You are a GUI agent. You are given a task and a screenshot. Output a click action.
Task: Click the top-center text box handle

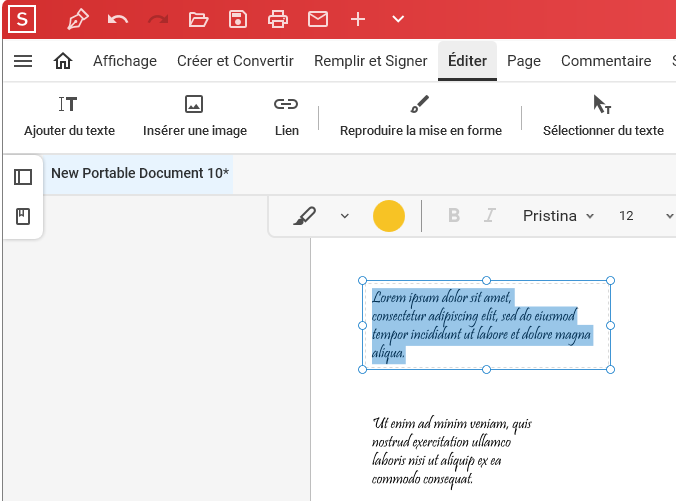(x=486, y=281)
